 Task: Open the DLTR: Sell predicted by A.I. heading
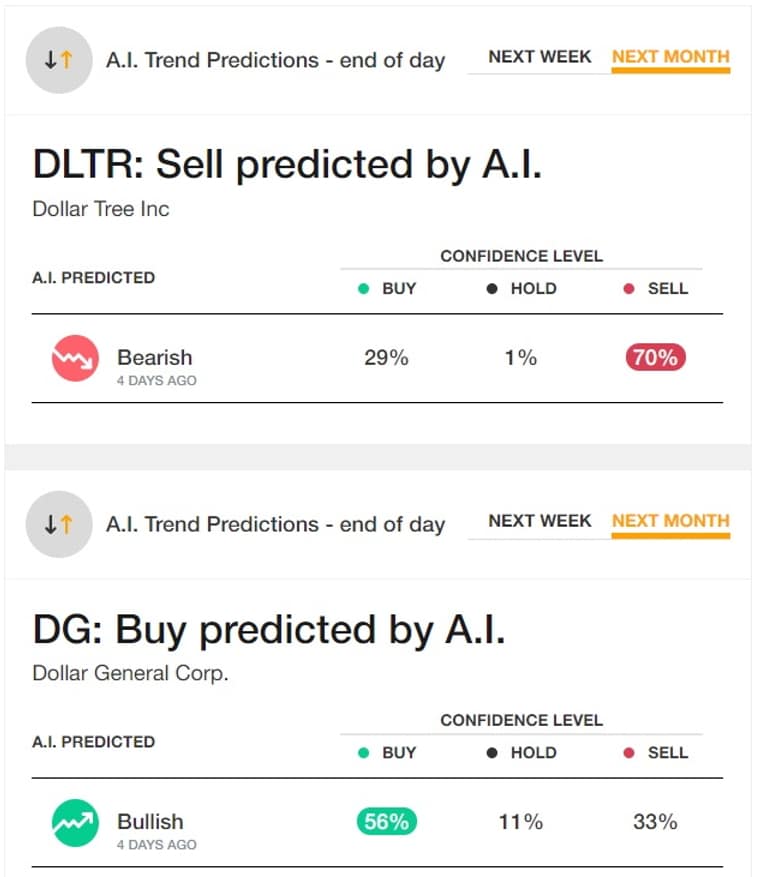[x=287, y=165]
